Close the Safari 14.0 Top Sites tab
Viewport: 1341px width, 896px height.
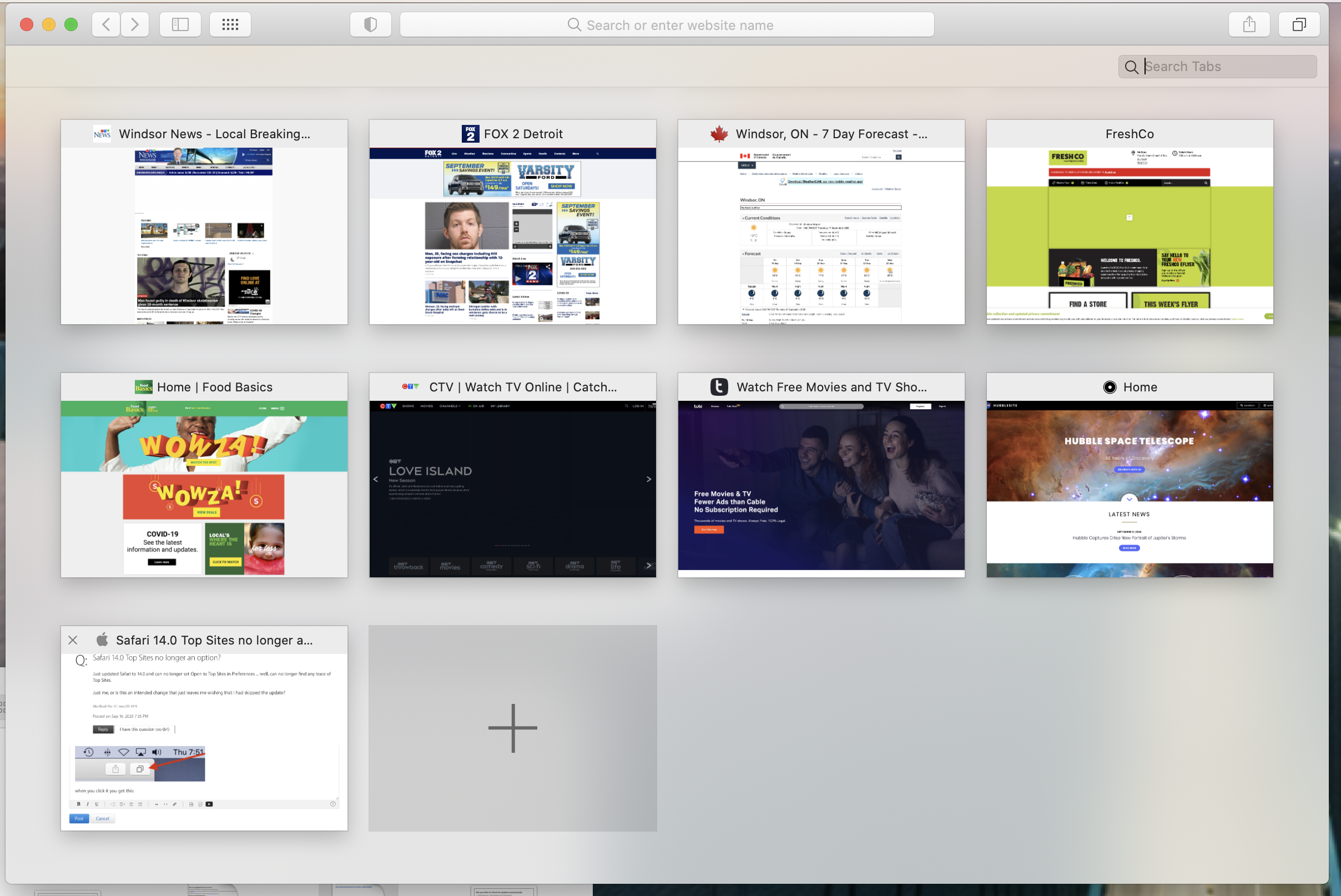click(73, 640)
